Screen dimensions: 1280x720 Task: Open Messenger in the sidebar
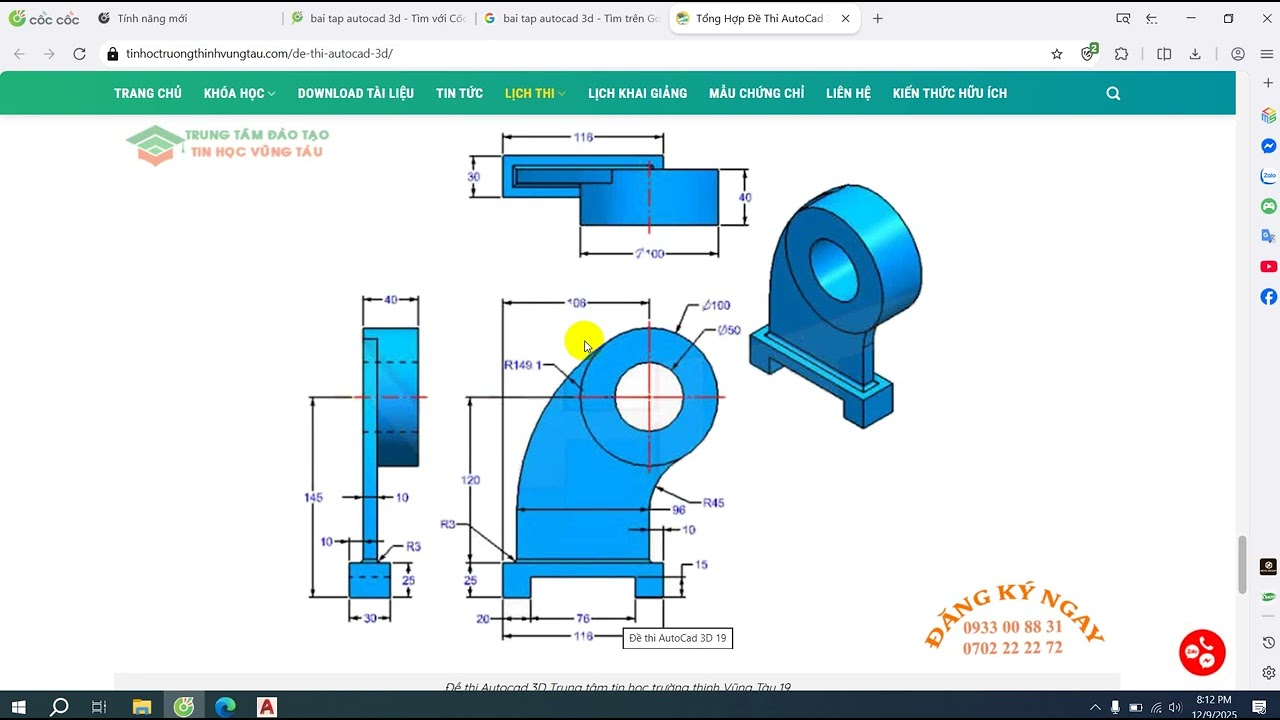tap(1268, 146)
